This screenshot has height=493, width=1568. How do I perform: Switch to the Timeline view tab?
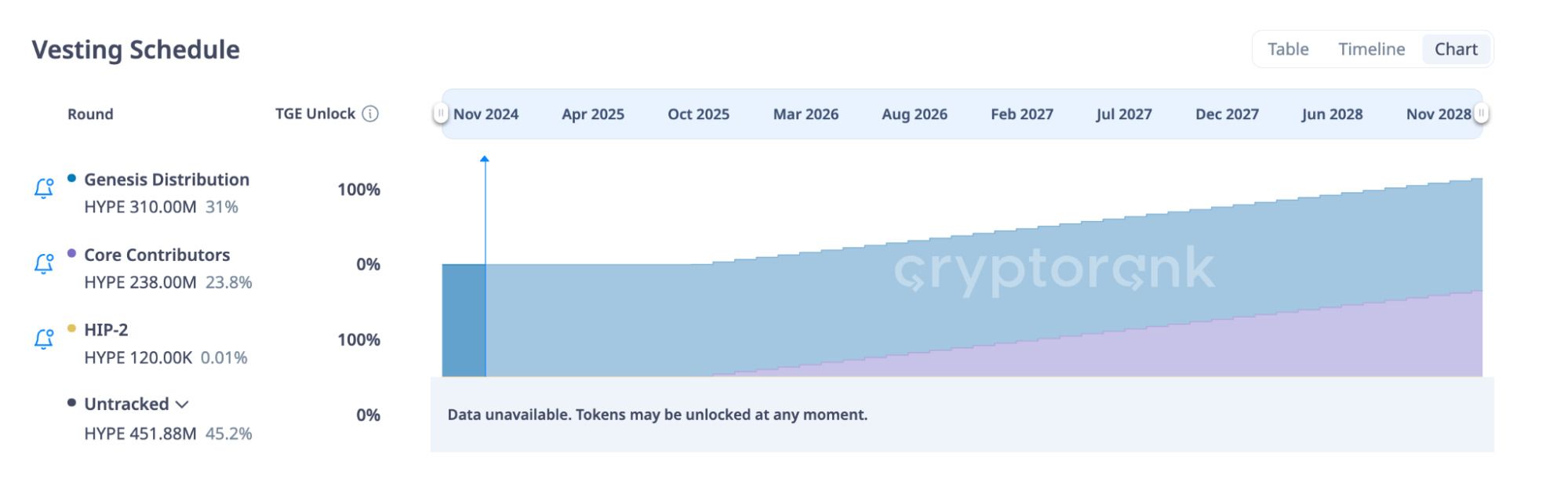coord(1371,49)
